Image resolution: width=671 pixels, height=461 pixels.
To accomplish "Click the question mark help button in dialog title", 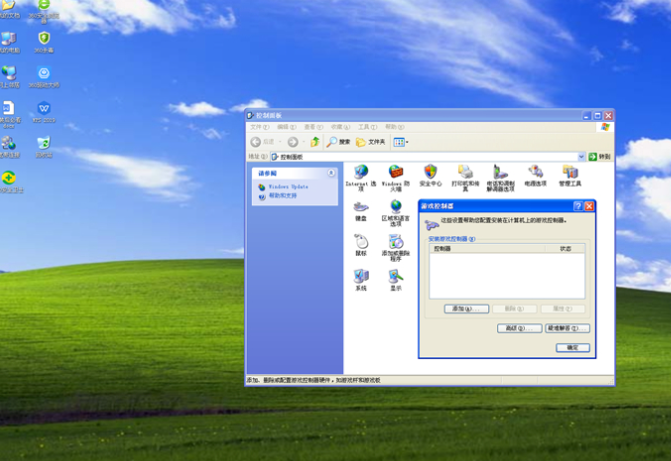I will click(578, 206).
